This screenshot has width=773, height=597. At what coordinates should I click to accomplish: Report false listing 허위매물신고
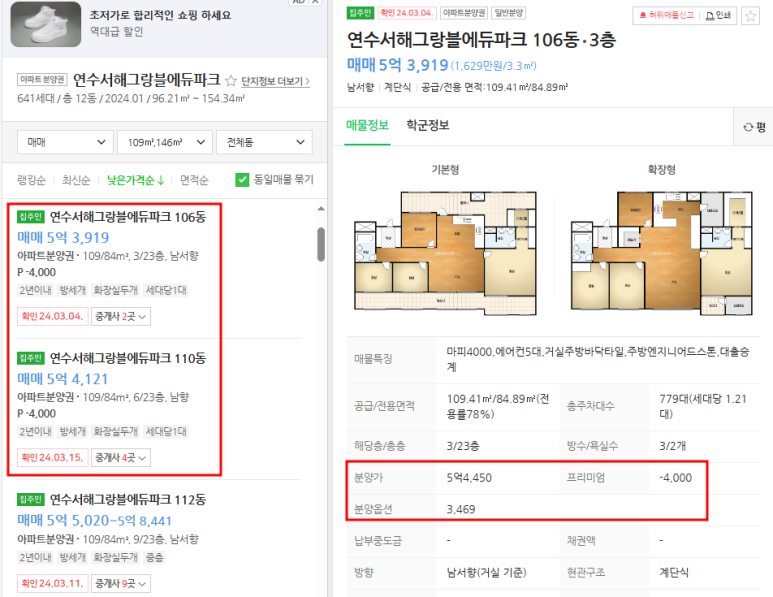click(667, 15)
